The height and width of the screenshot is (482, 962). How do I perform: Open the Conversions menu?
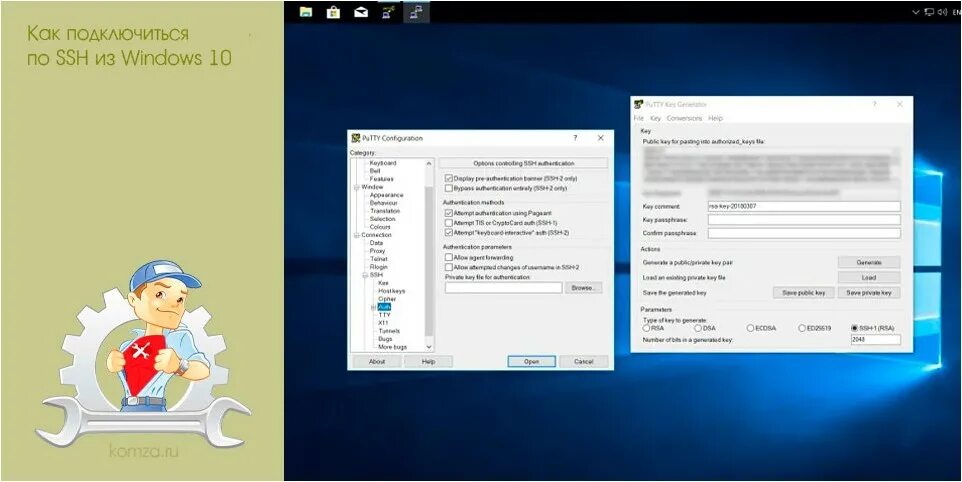[684, 118]
